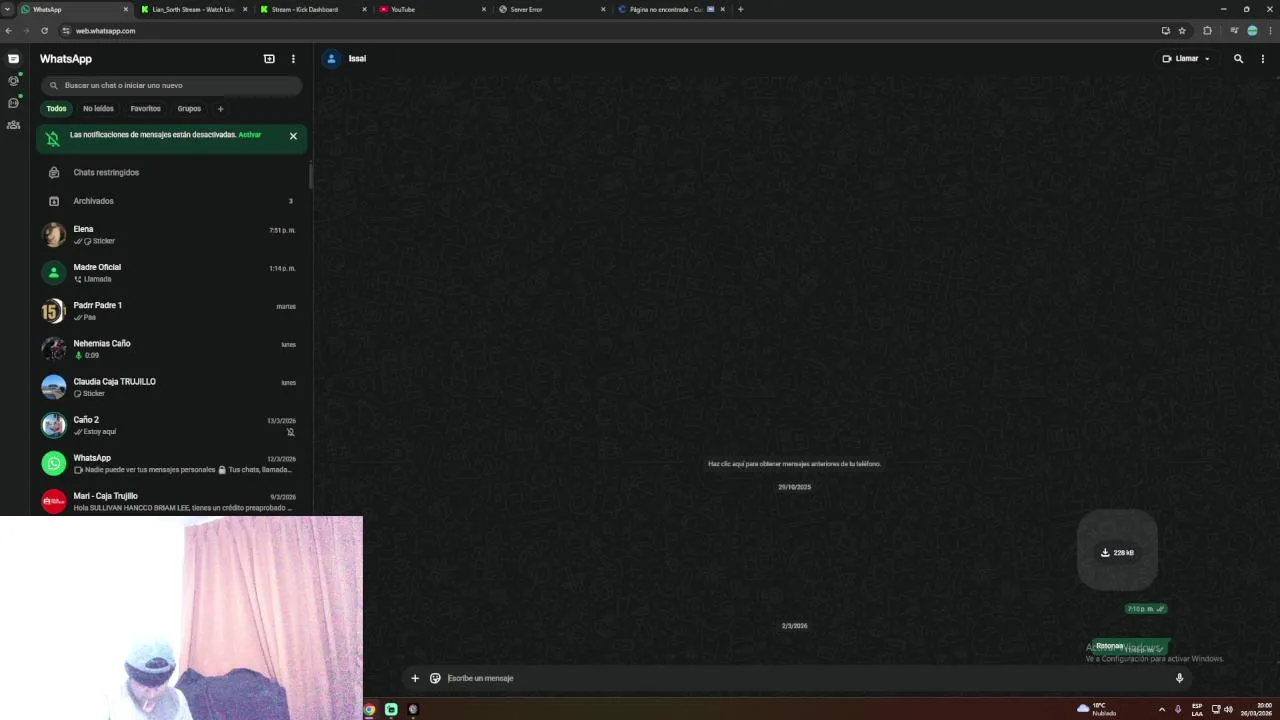This screenshot has height=720, width=1280.
Task: Open the Nehemias Caño chat
Action: [x=172, y=349]
